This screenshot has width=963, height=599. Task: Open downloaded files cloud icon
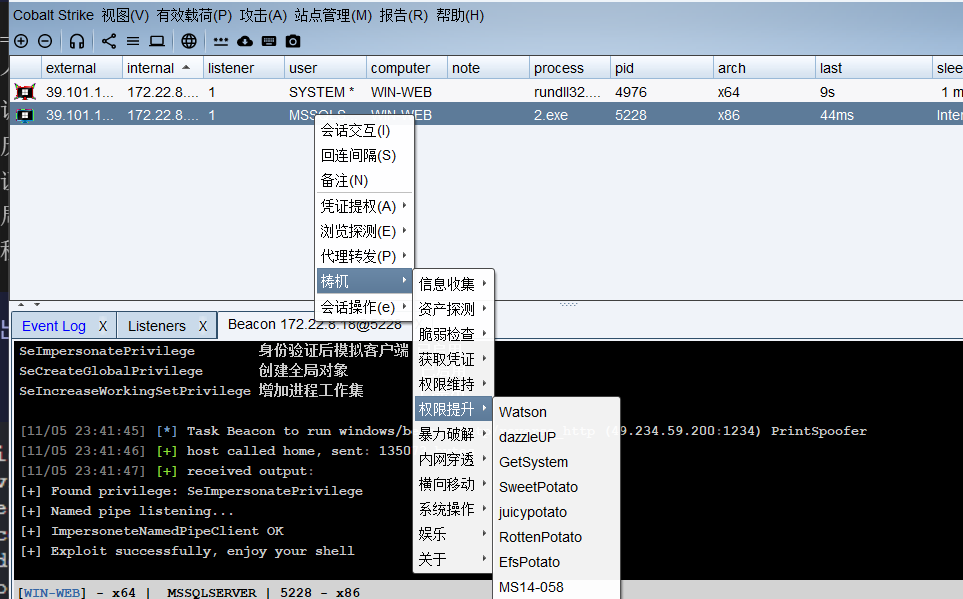pyautogui.click(x=245, y=41)
